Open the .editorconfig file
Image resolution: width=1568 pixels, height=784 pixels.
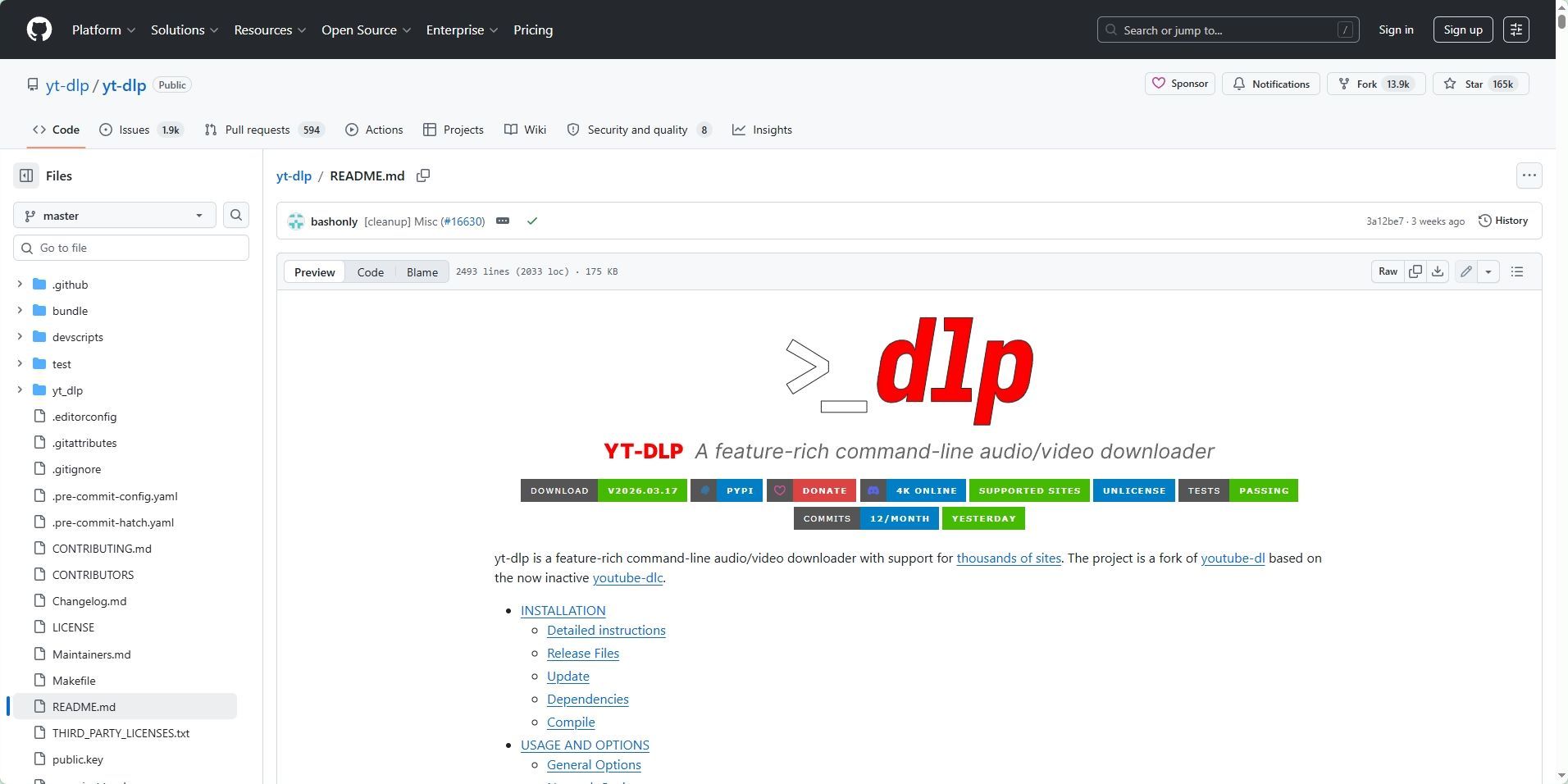[x=84, y=417]
